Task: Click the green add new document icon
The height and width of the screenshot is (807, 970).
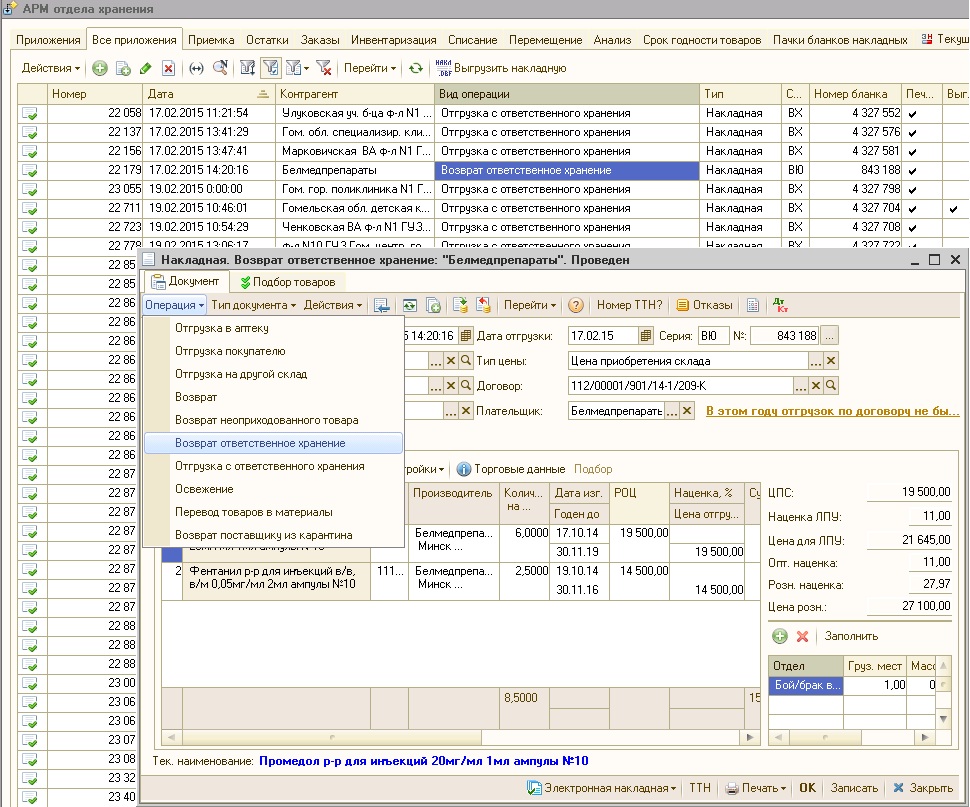Action: coord(100,68)
